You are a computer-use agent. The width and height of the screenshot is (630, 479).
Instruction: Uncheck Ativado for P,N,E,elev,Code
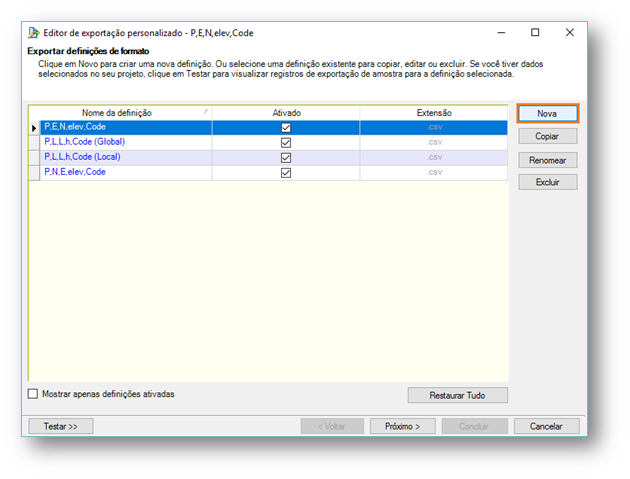(x=286, y=172)
